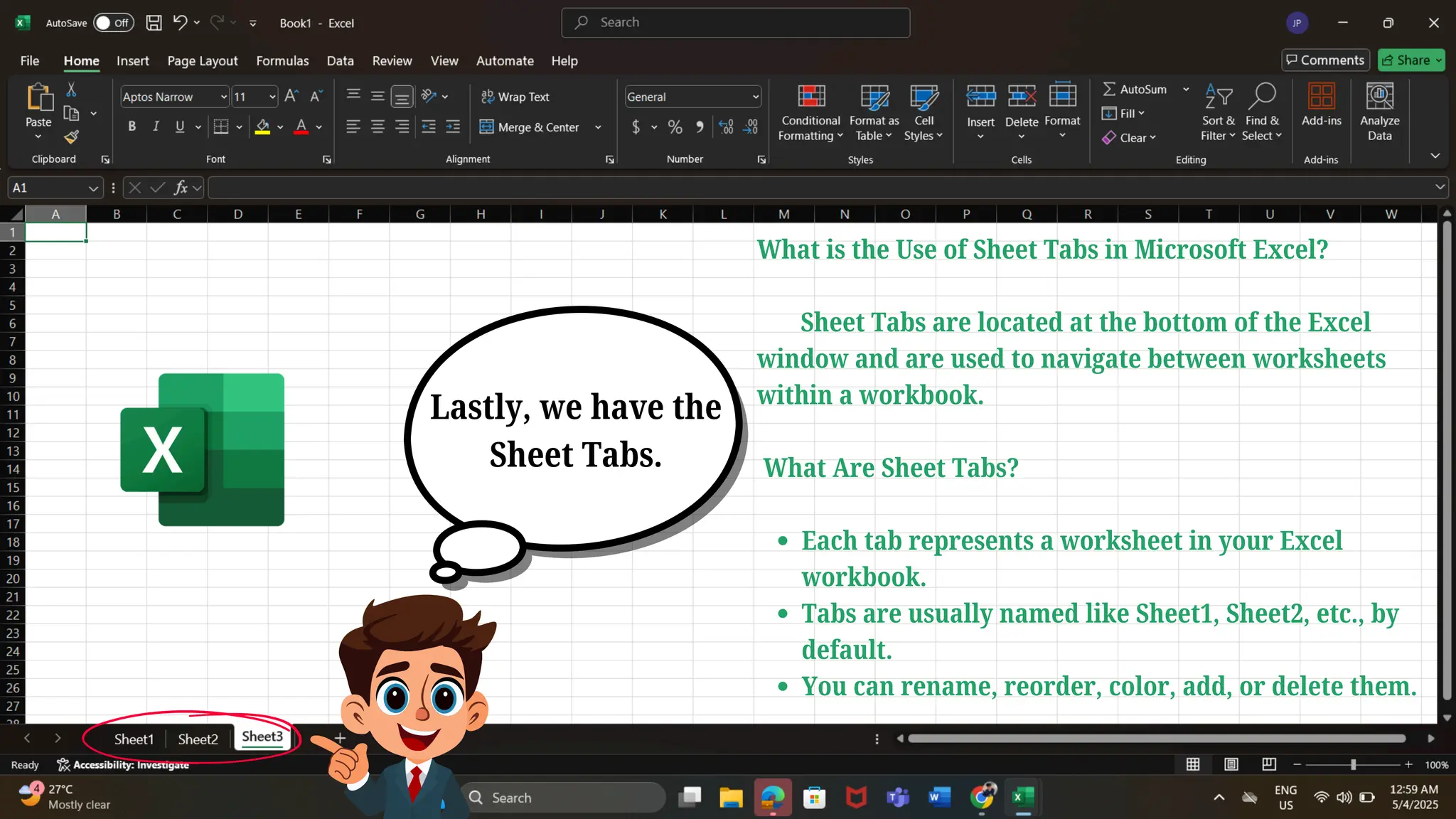1456x819 pixels.
Task: Click the Insert cells icon
Action: (980, 96)
